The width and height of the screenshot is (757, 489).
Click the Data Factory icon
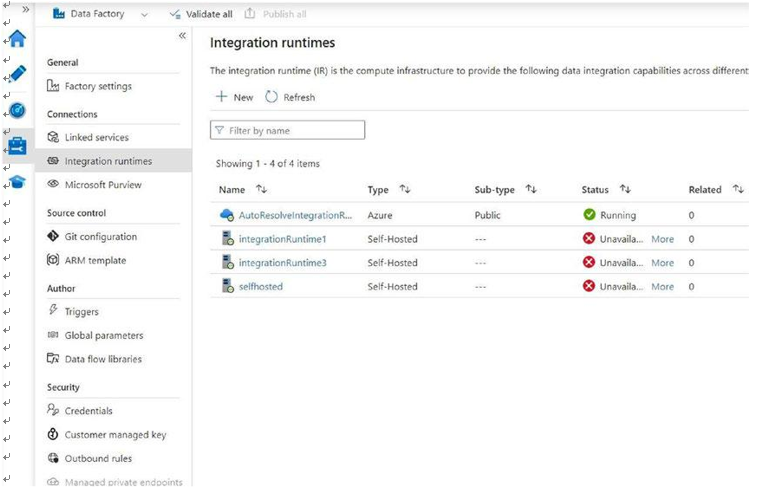[x=59, y=14]
